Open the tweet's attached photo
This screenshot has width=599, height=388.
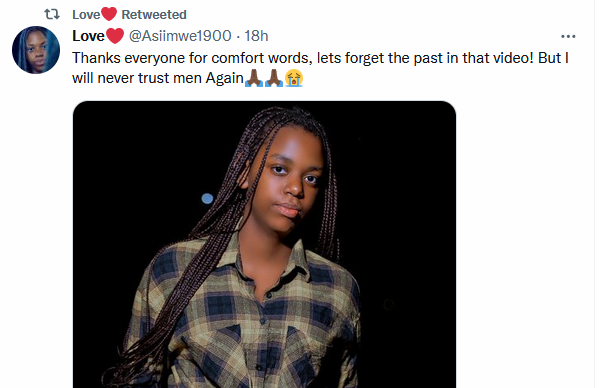click(264, 244)
